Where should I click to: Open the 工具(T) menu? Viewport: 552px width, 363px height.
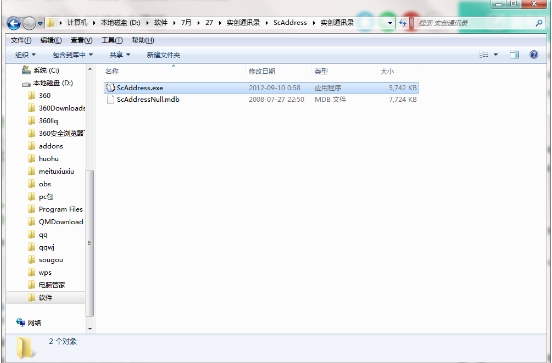click(112, 40)
